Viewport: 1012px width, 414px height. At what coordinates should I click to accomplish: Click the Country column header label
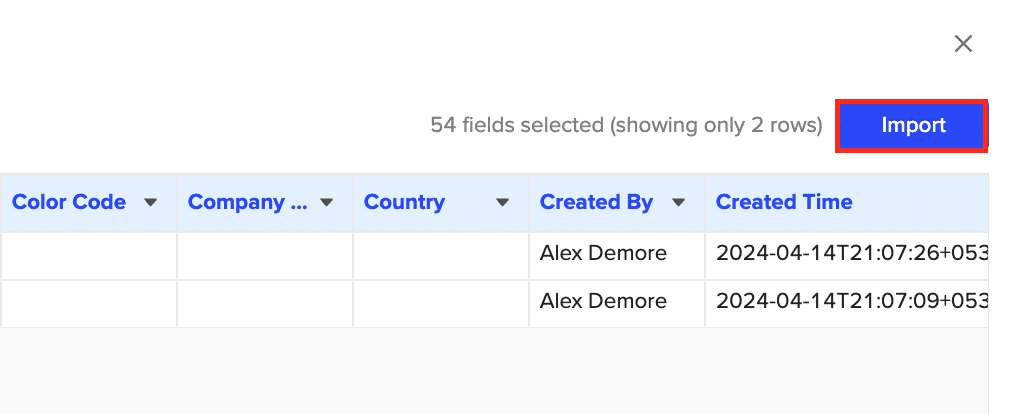[x=403, y=202]
